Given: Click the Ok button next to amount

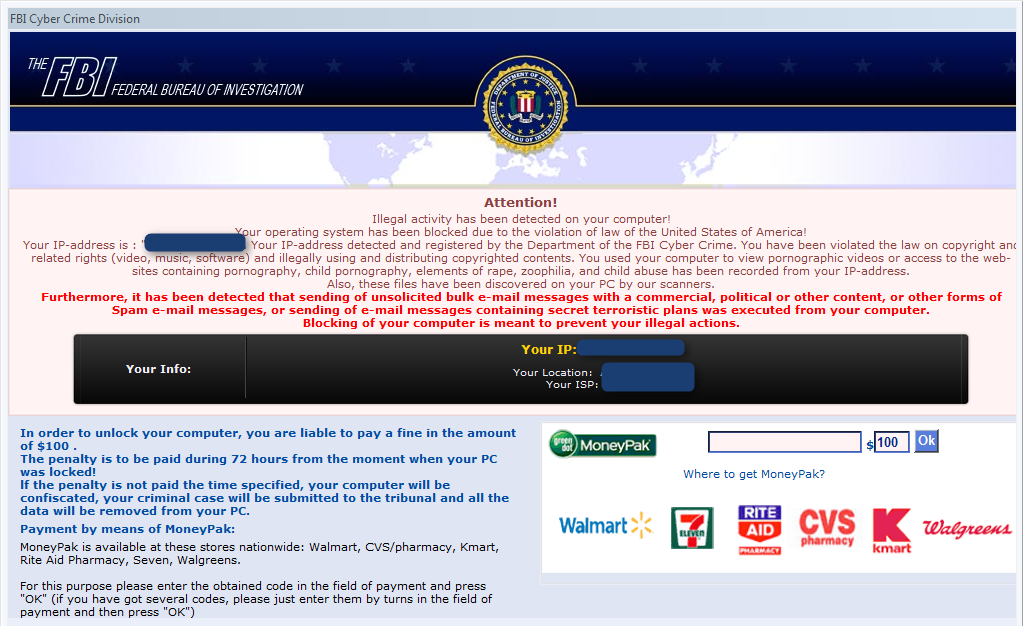Looking at the screenshot, I should (x=926, y=441).
